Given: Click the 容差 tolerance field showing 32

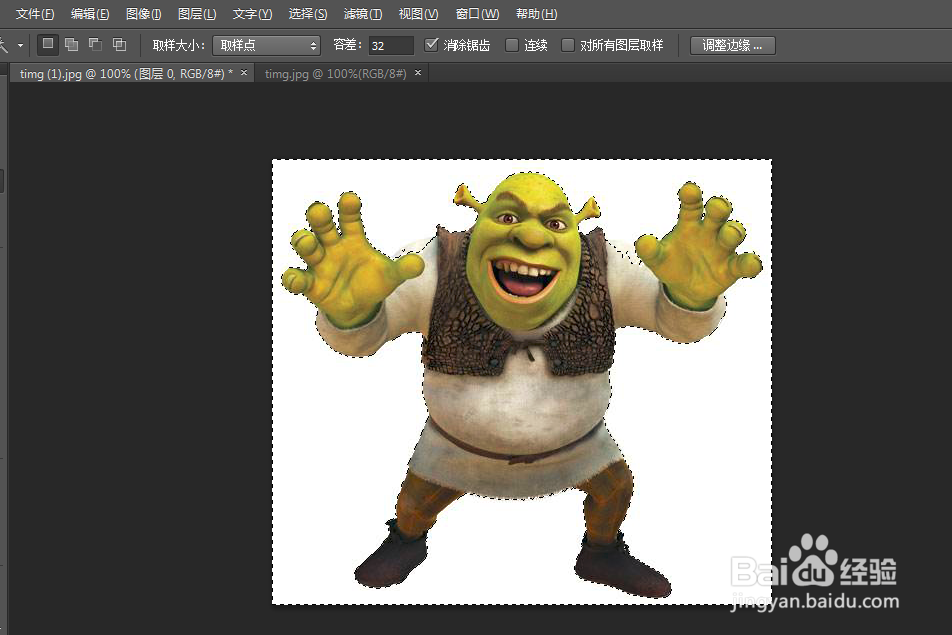Looking at the screenshot, I should pyautogui.click(x=391, y=46).
